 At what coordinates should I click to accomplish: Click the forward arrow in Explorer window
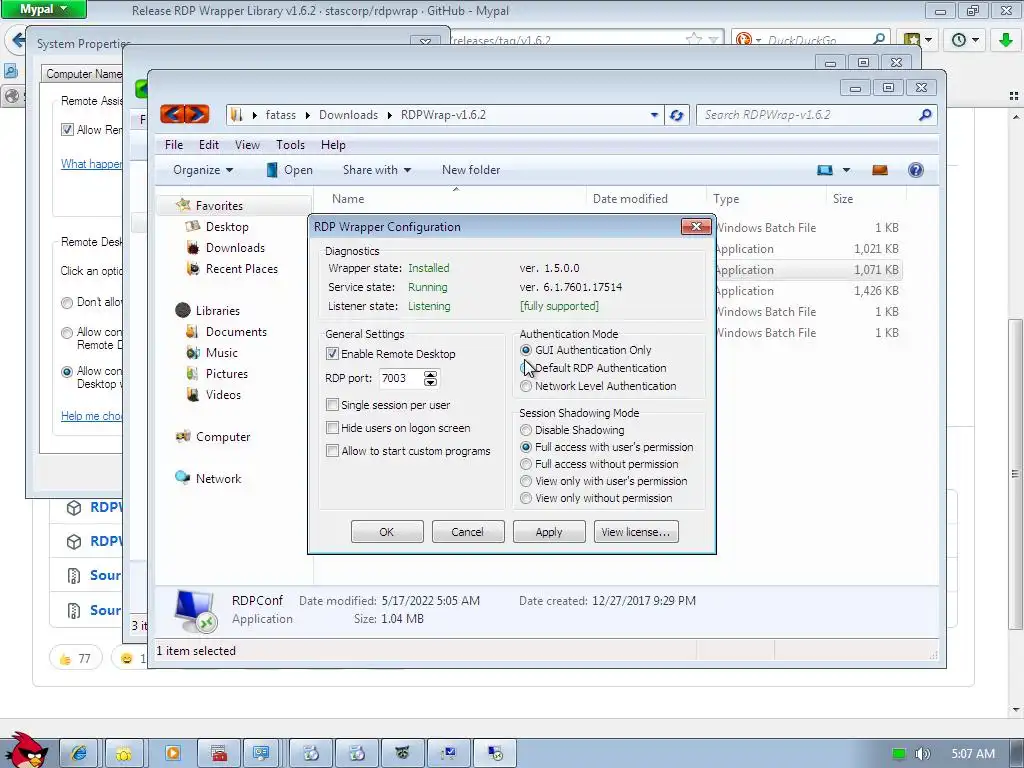point(197,114)
